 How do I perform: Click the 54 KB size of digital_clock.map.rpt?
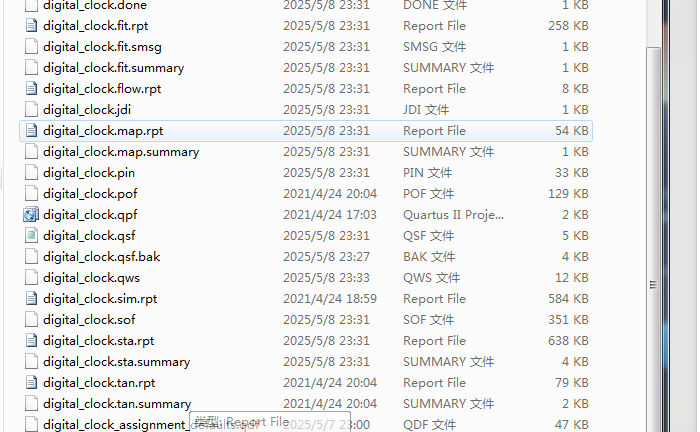point(572,131)
